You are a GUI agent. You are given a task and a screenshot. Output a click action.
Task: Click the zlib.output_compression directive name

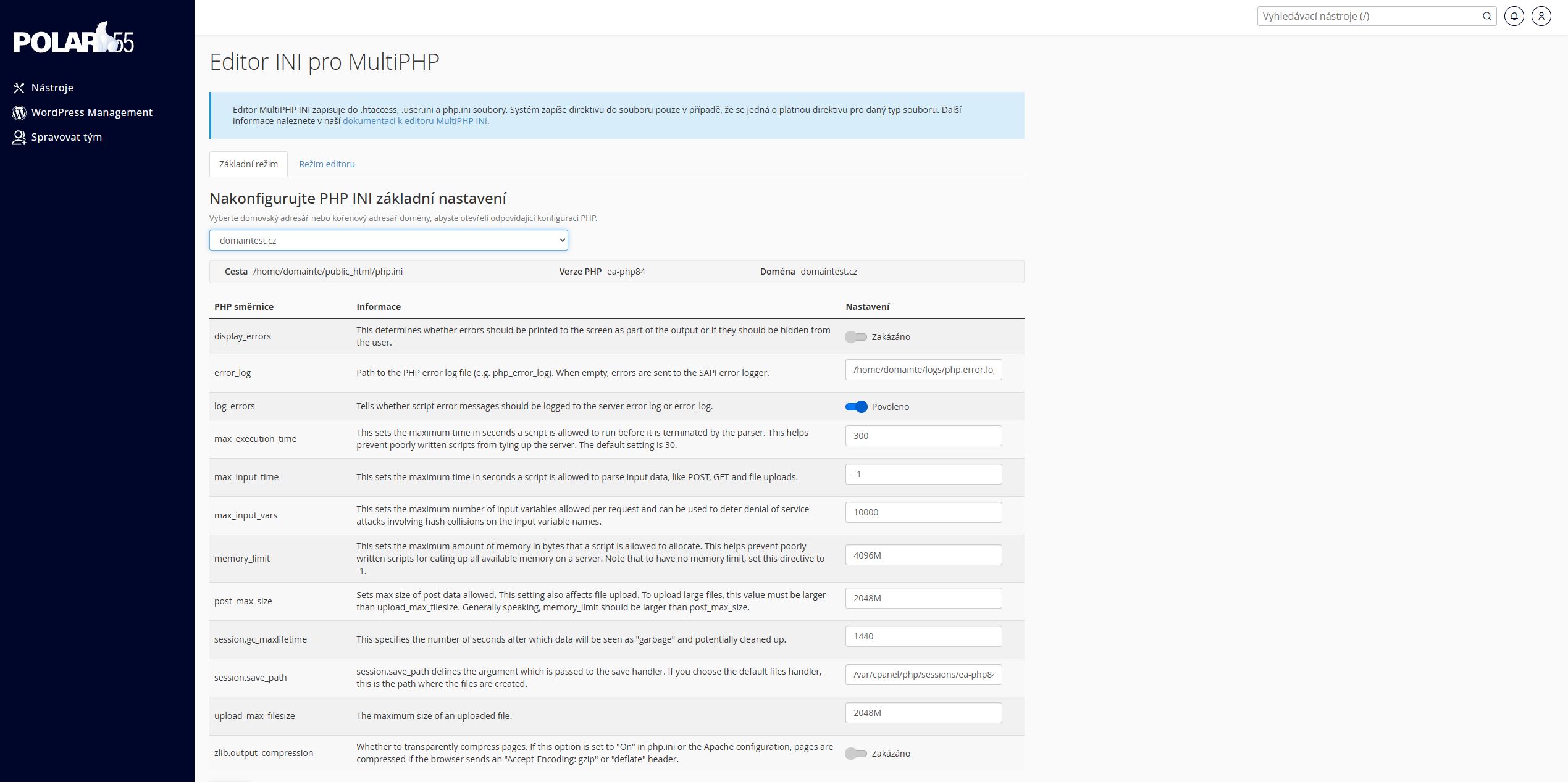(264, 753)
